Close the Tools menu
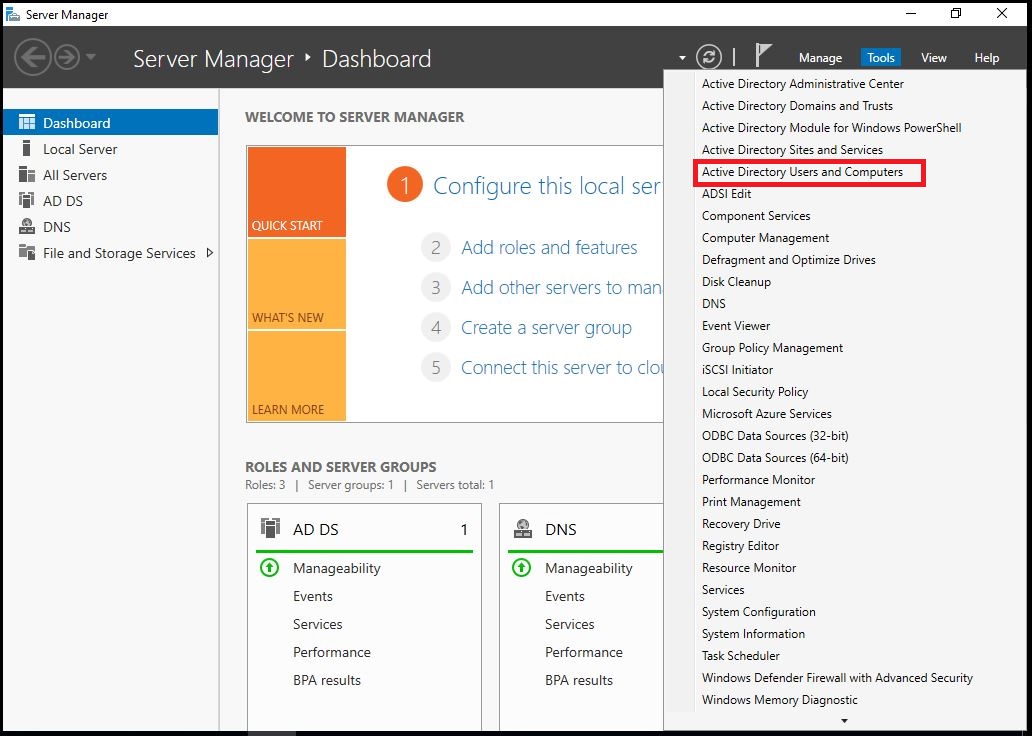The image size is (1032, 736). [881, 58]
